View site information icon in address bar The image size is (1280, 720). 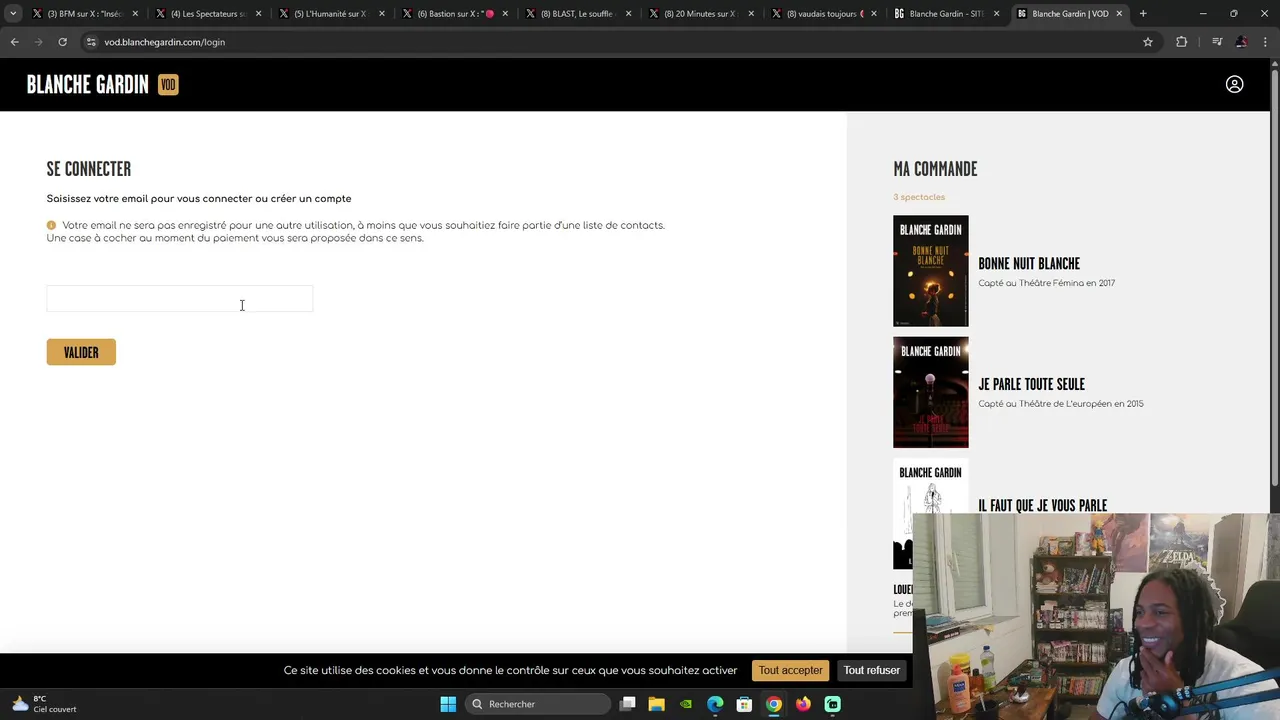coord(91,42)
